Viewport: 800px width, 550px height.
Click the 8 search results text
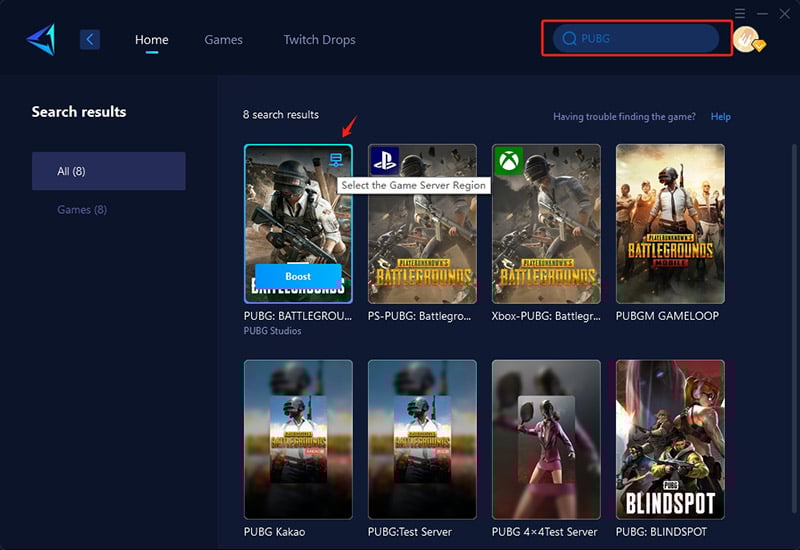pos(281,115)
